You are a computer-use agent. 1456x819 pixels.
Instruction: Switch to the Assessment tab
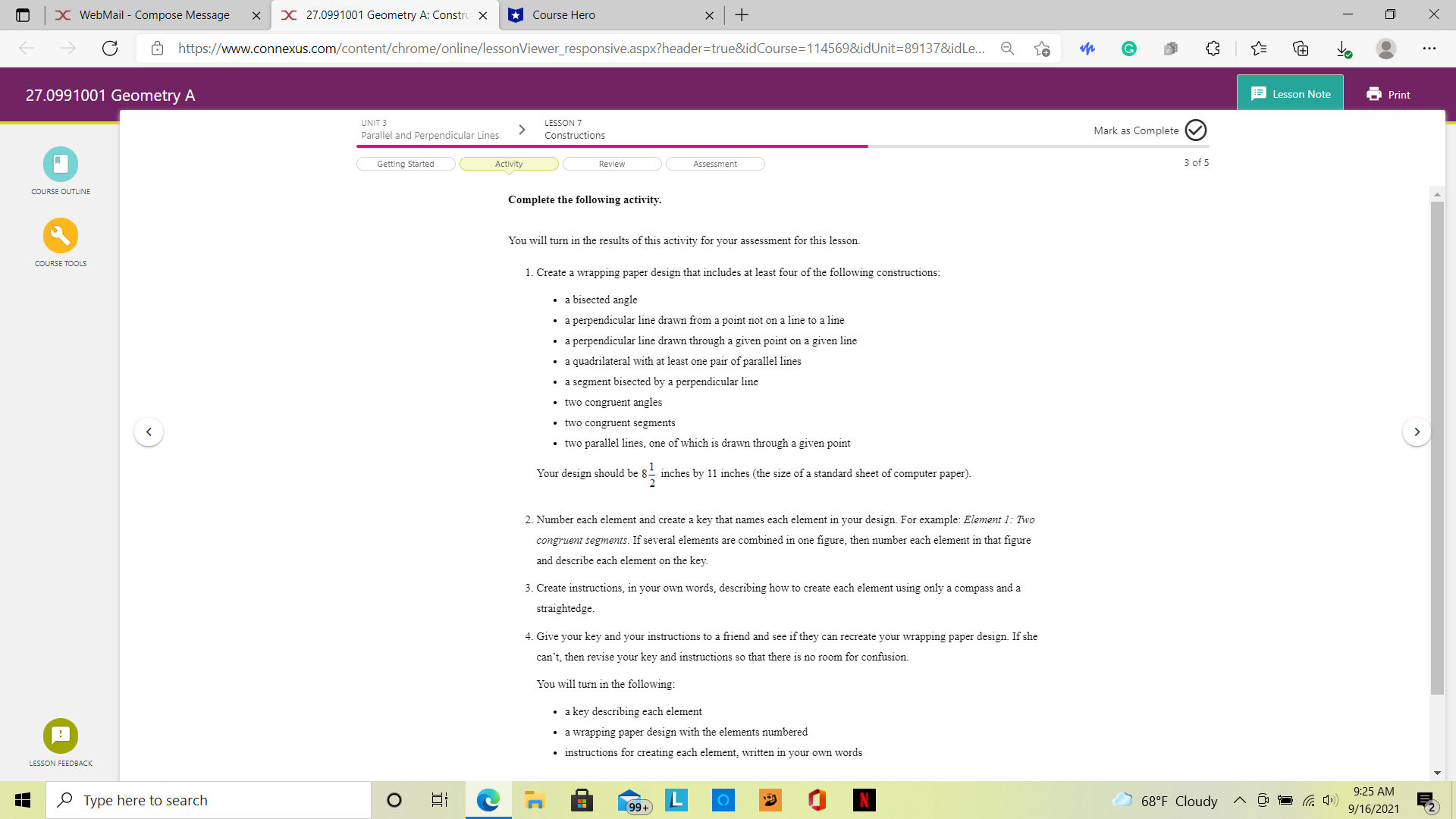(715, 163)
